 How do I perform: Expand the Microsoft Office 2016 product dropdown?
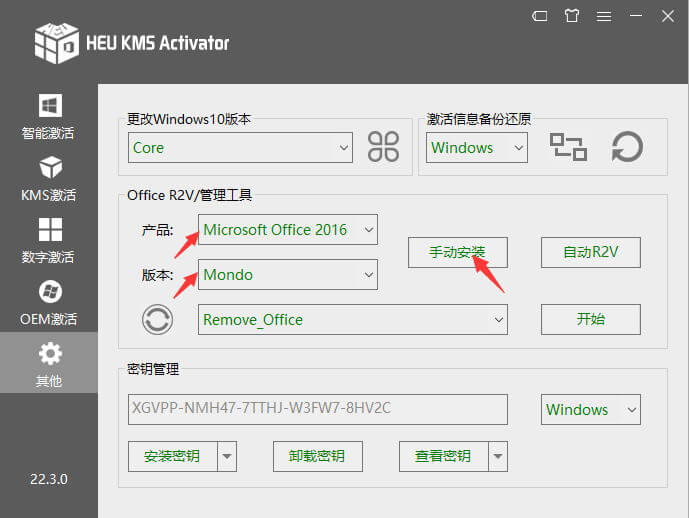click(x=288, y=229)
